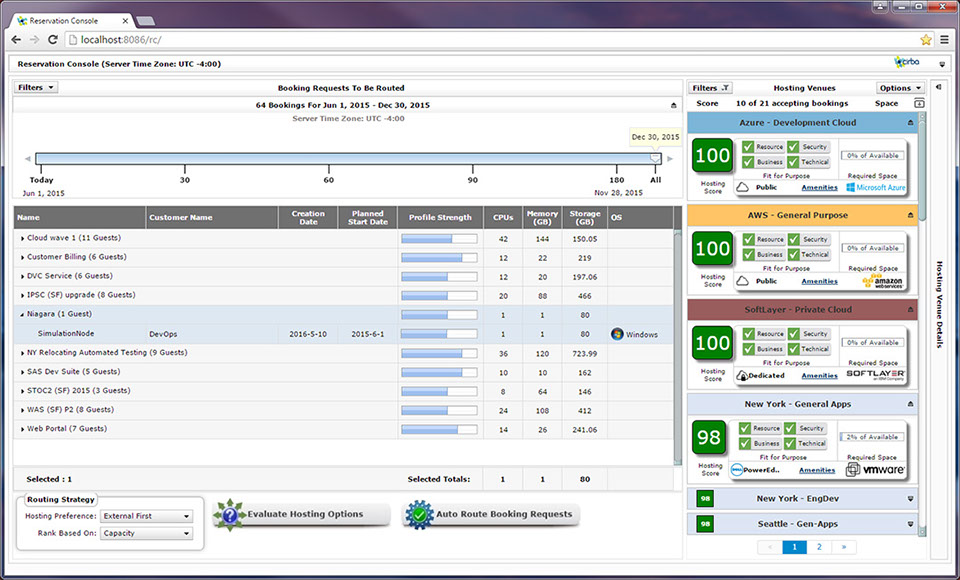Open the Hosting Venues Options menu
This screenshot has width=960, height=580.
pos(900,88)
